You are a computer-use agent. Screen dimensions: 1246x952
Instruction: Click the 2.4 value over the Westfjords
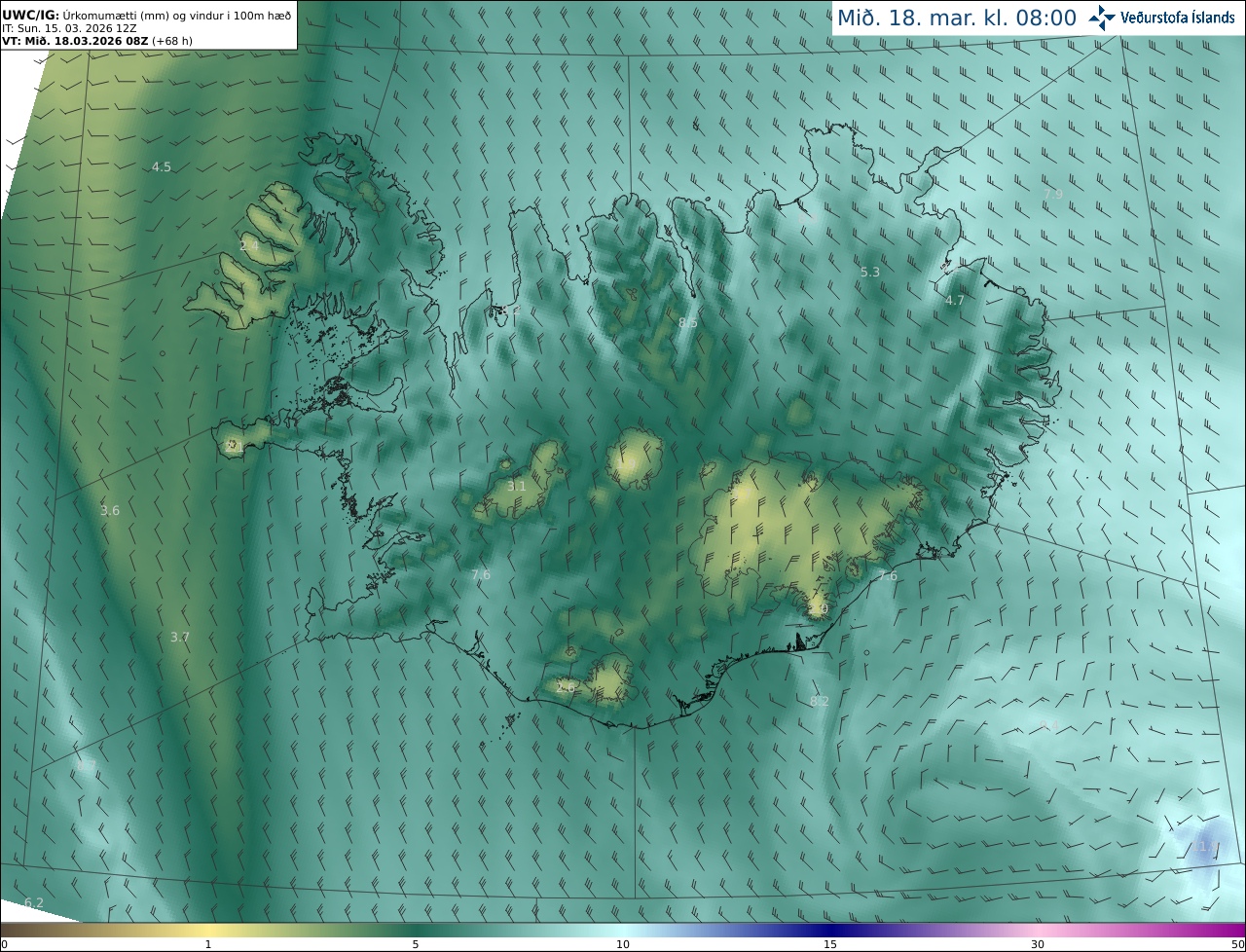coord(249,245)
